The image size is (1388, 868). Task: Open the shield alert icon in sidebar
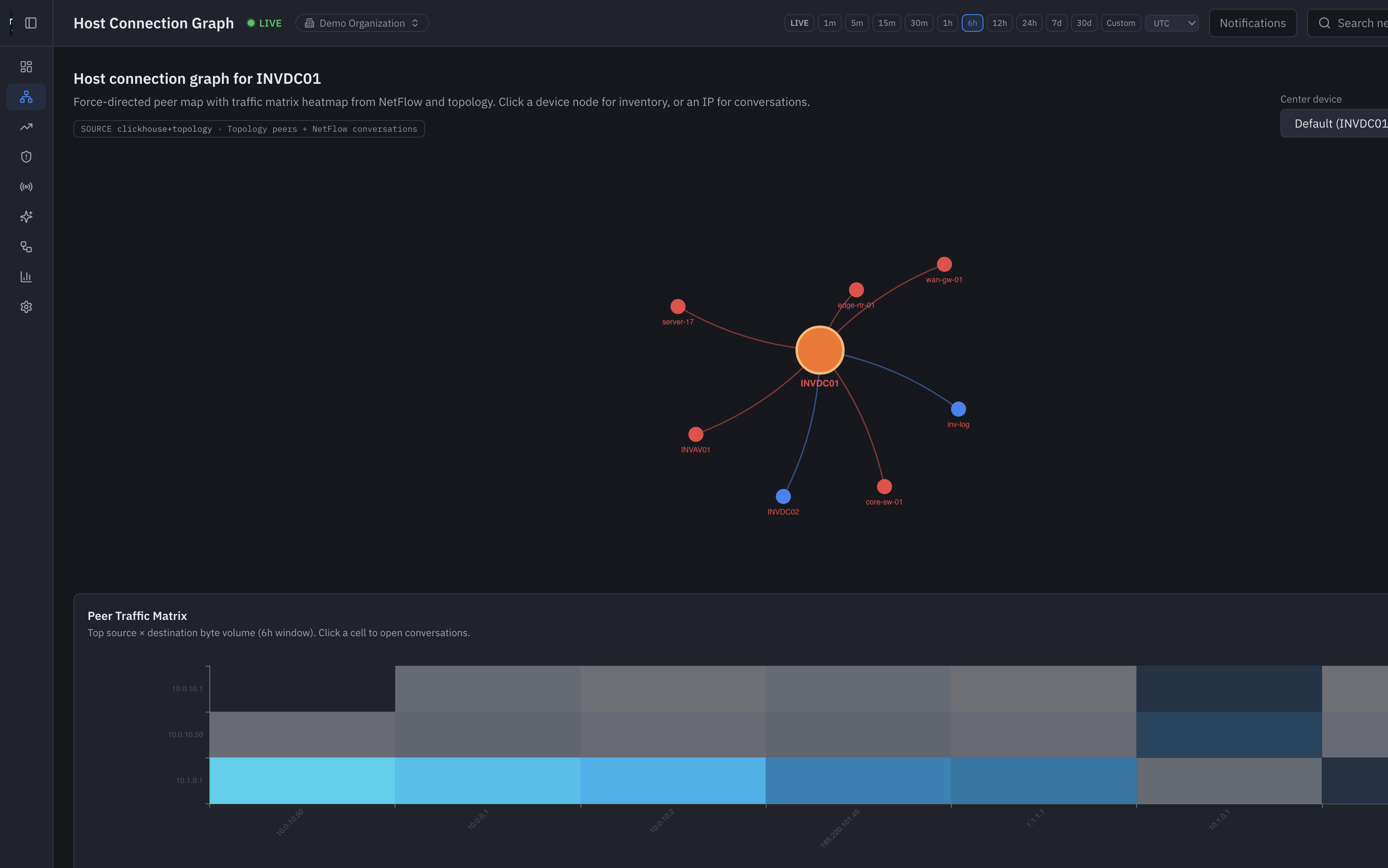coord(26,157)
